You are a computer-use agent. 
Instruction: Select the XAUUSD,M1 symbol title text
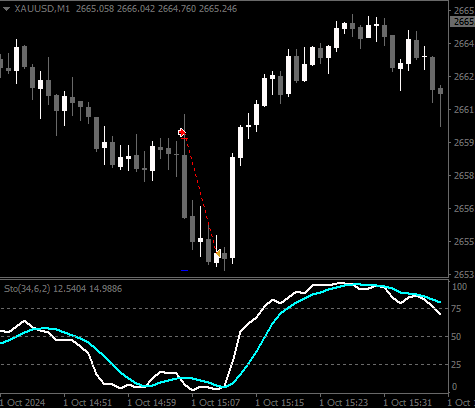point(42,9)
